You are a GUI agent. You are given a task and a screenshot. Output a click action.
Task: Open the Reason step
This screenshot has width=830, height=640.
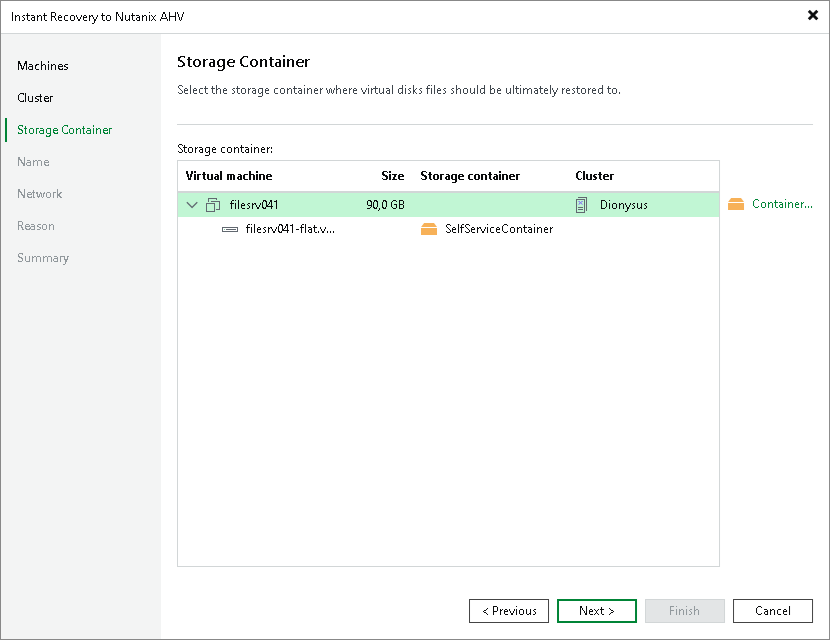click(x=36, y=226)
